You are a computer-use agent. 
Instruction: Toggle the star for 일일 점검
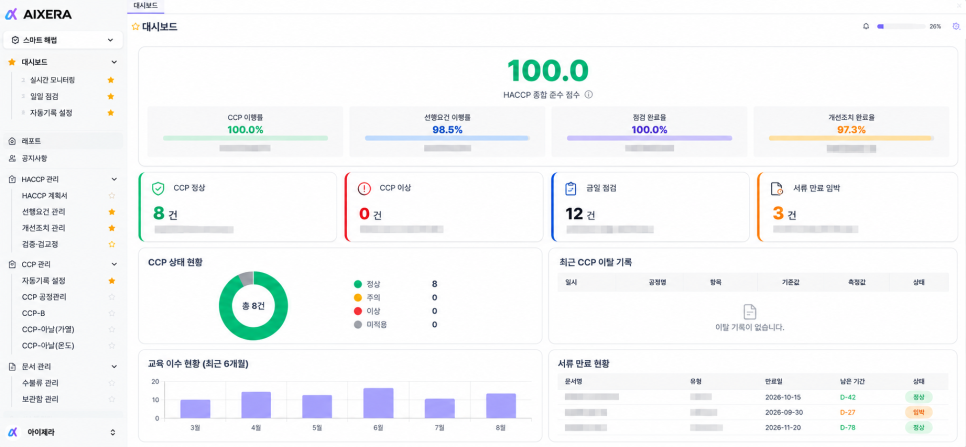click(111, 97)
